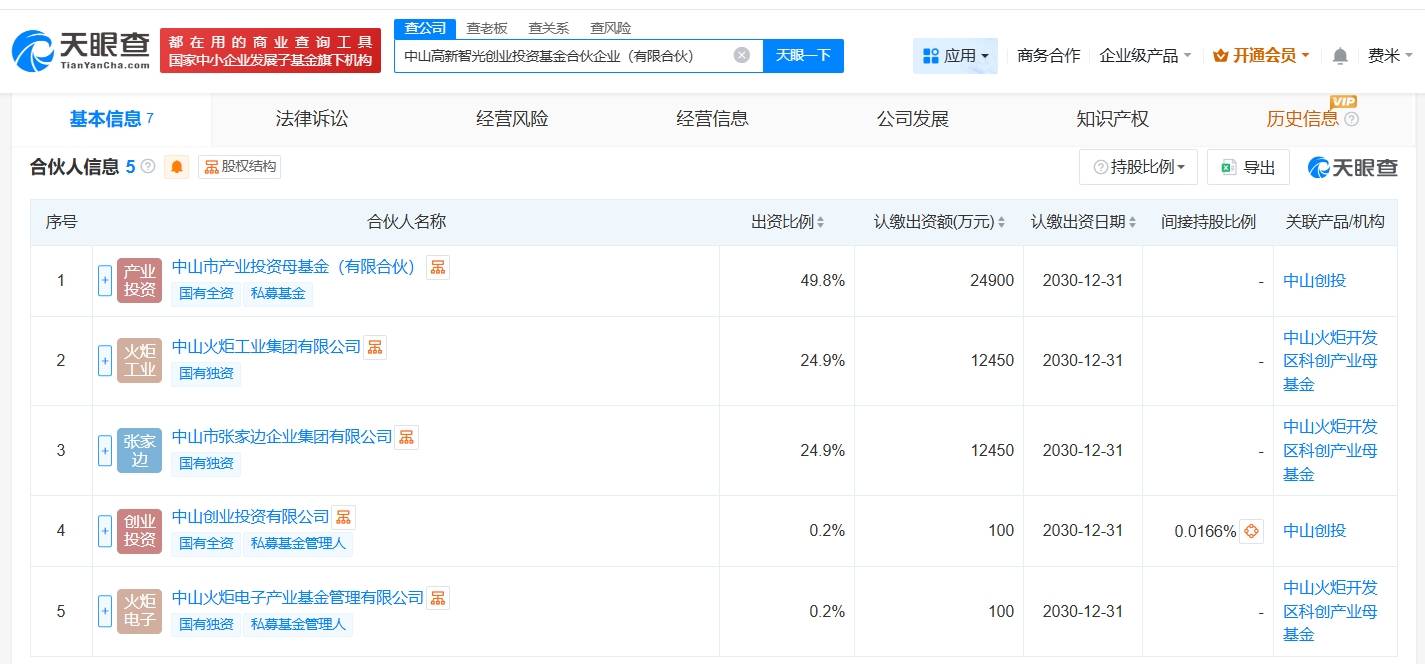The width and height of the screenshot is (1425, 664).
Task: Switch to the 知识产权 tab
Action: click(x=1112, y=119)
